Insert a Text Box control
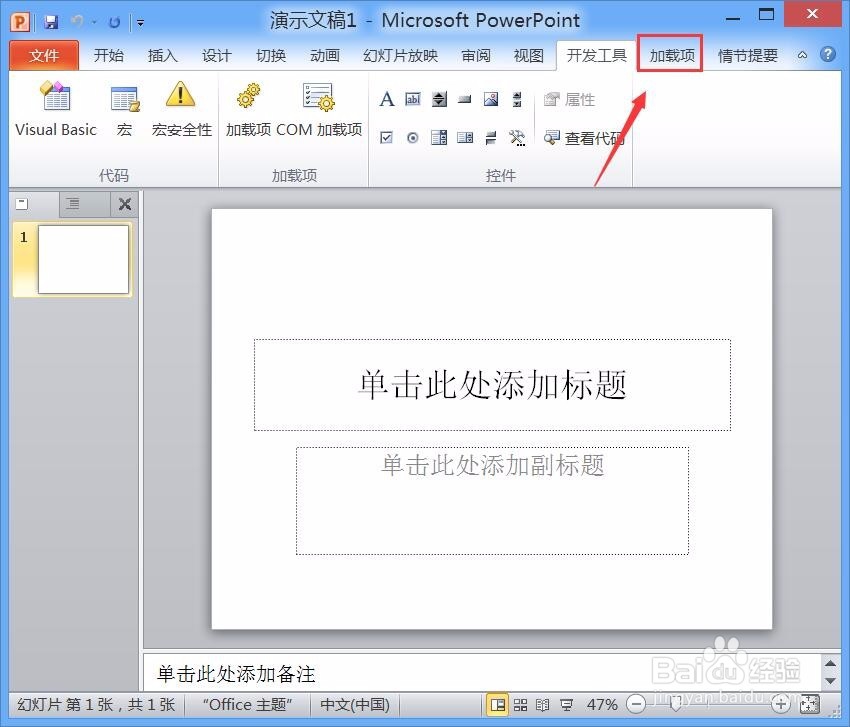Screen dimensions: 850x727 [x=414, y=99]
